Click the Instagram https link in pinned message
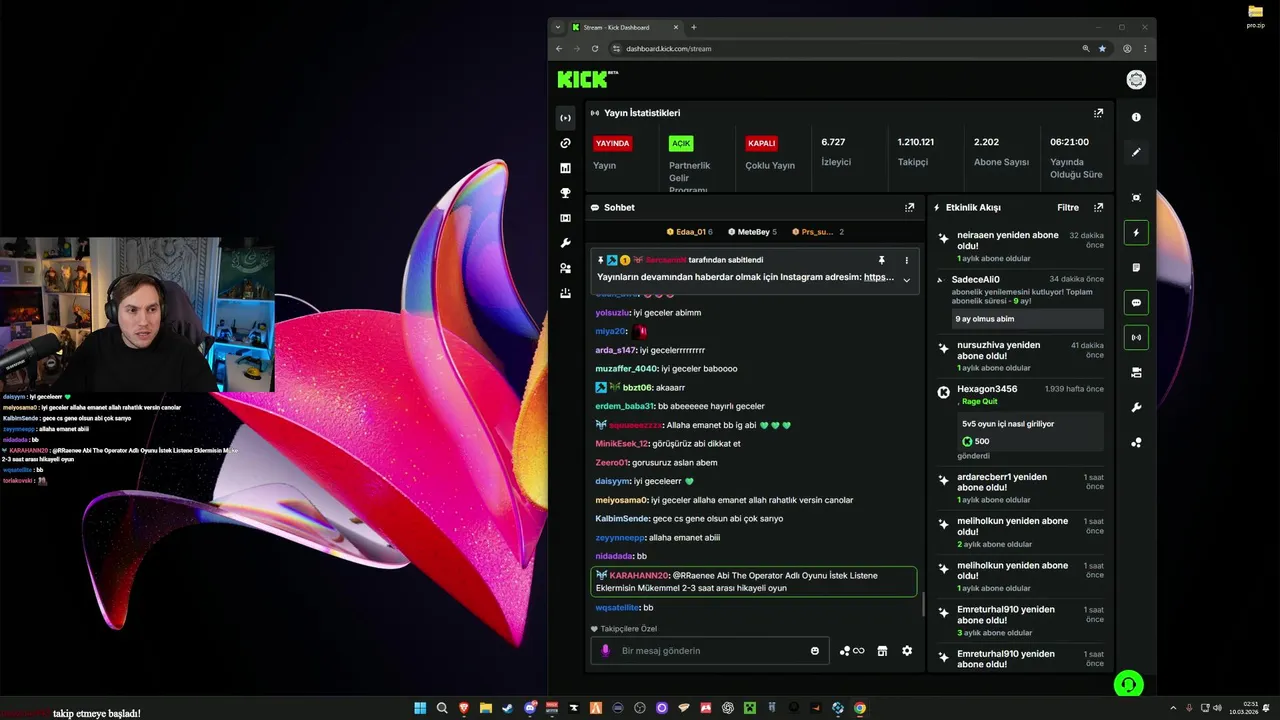This screenshot has height=720, width=1280. (x=878, y=277)
